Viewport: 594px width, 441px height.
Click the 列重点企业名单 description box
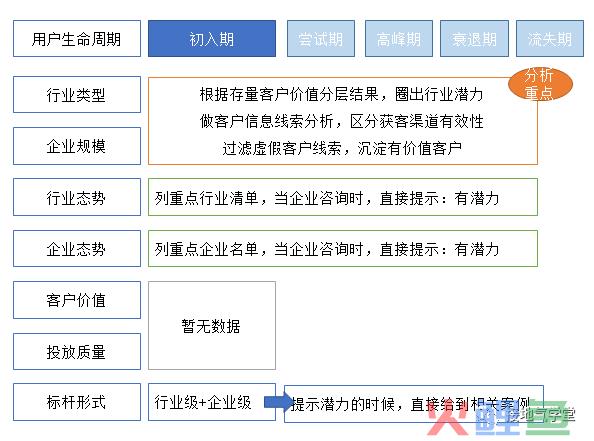click(343, 249)
